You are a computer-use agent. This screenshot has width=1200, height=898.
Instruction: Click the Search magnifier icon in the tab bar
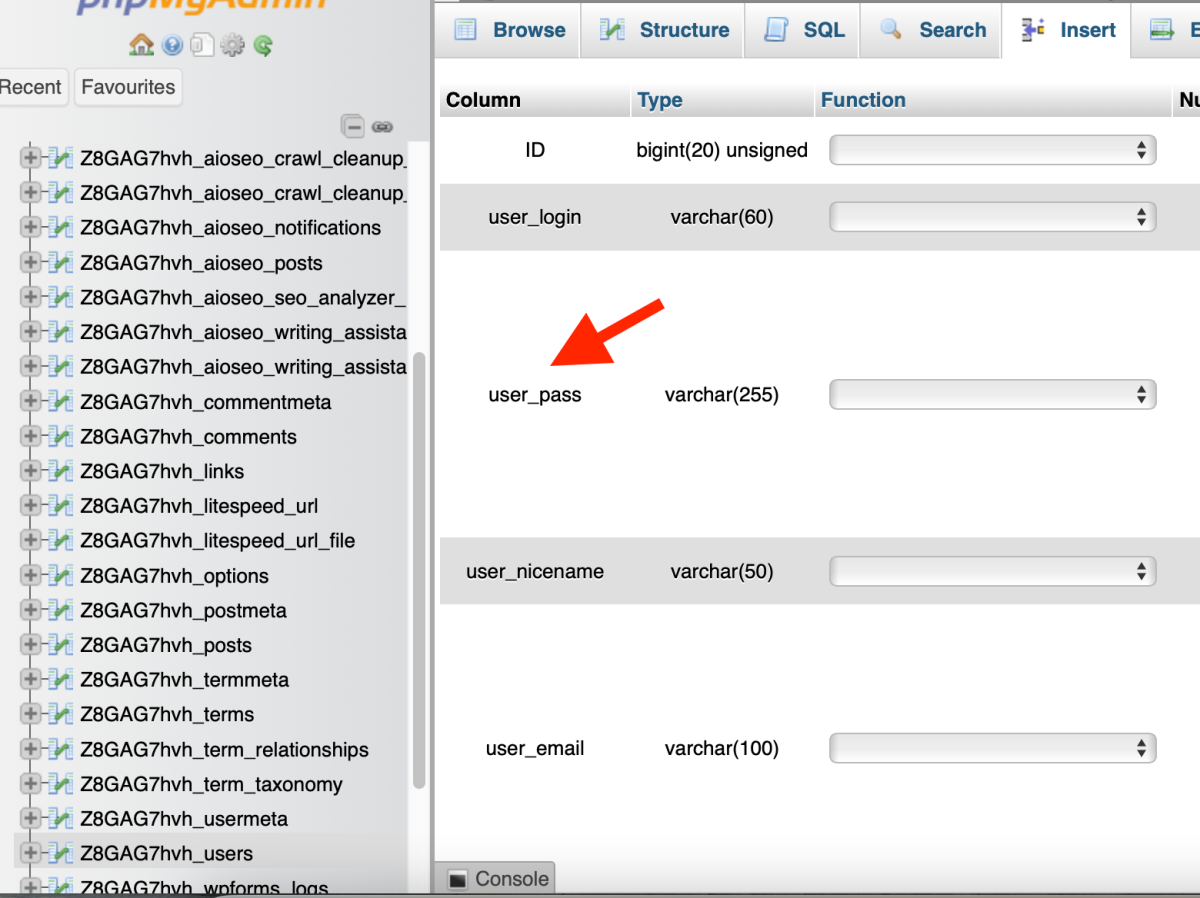click(x=890, y=30)
